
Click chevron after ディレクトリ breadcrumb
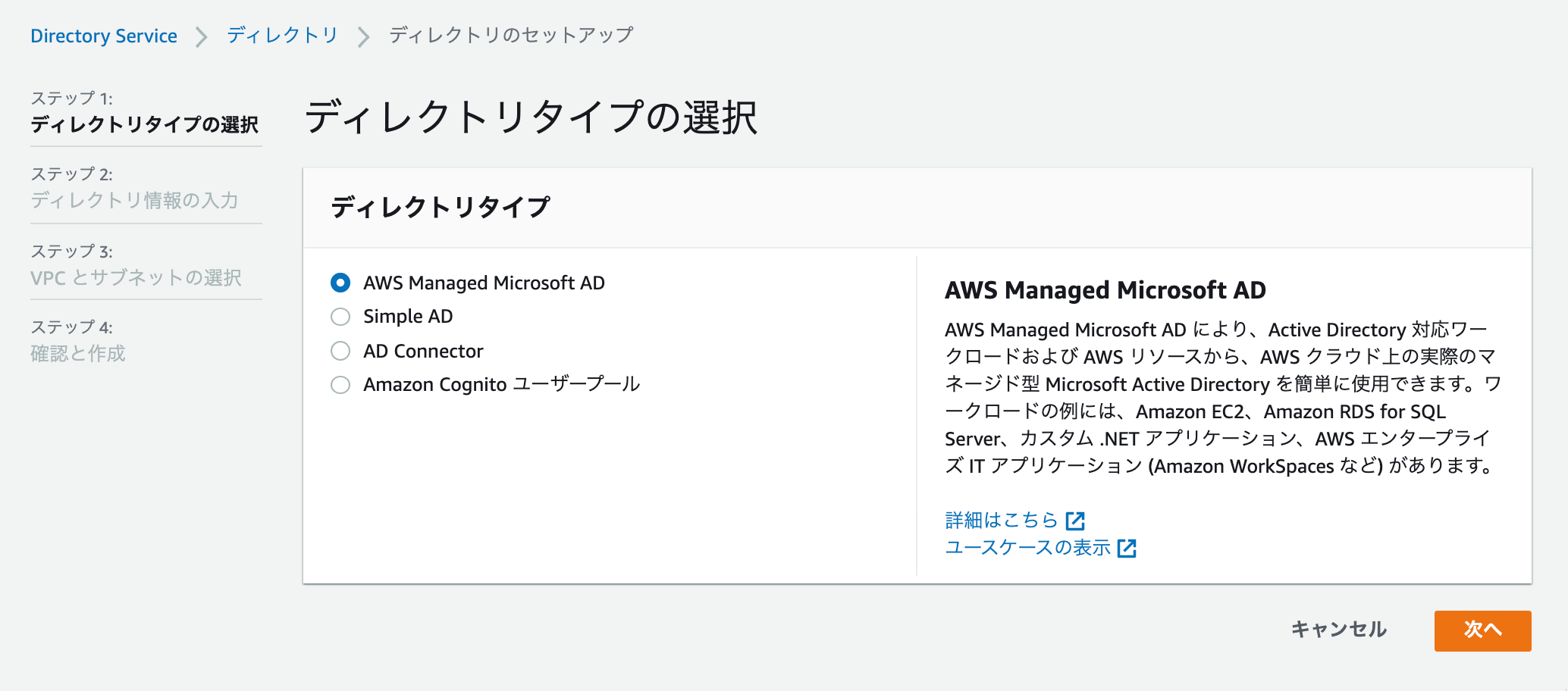[364, 36]
